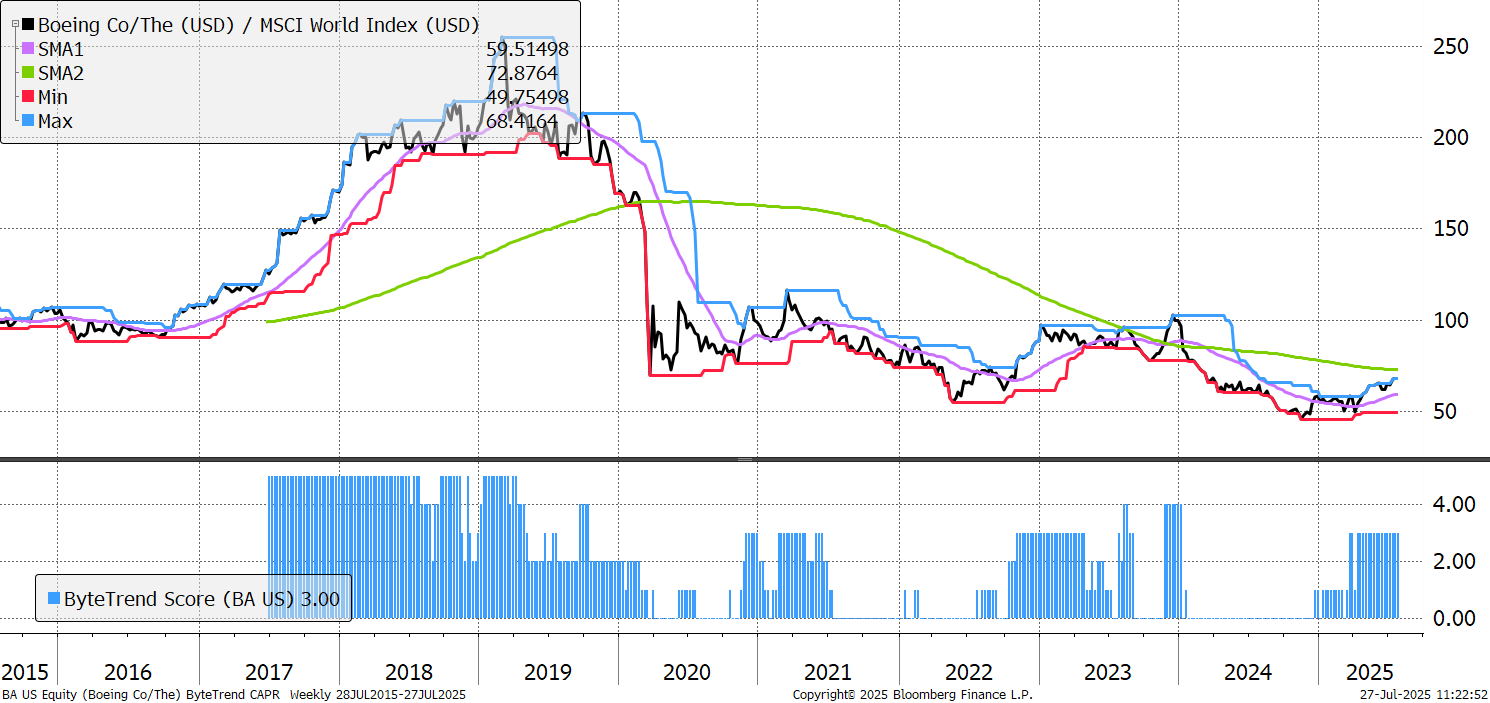Collapse the legend using its small corner box
Viewport: 1490px width, 703px height.
pos(14,24)
